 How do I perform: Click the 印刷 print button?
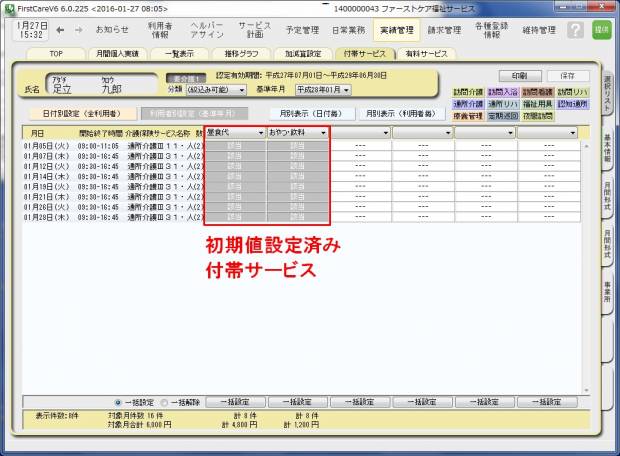coord(519,75)
